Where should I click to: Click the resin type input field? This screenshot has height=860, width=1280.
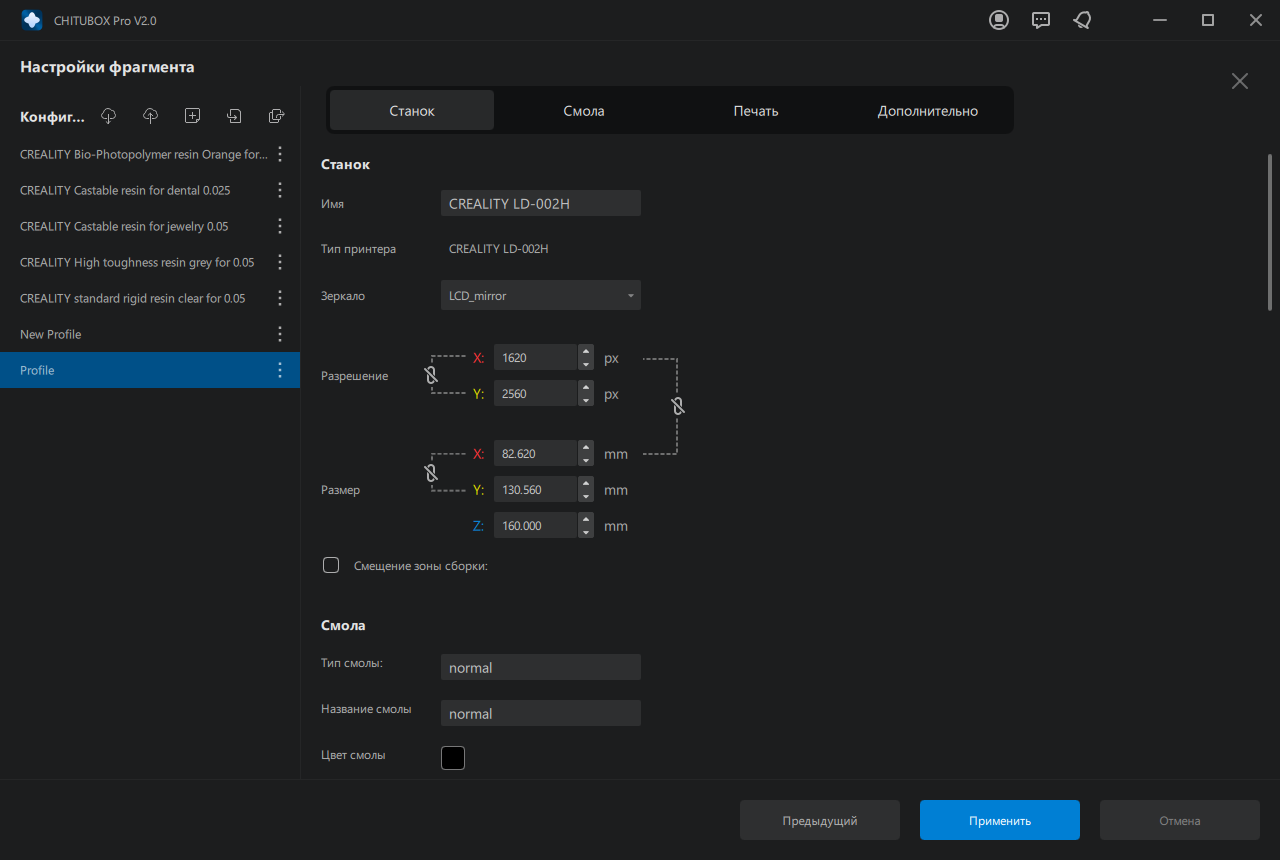pyautogui.click(x=541, y=667)
